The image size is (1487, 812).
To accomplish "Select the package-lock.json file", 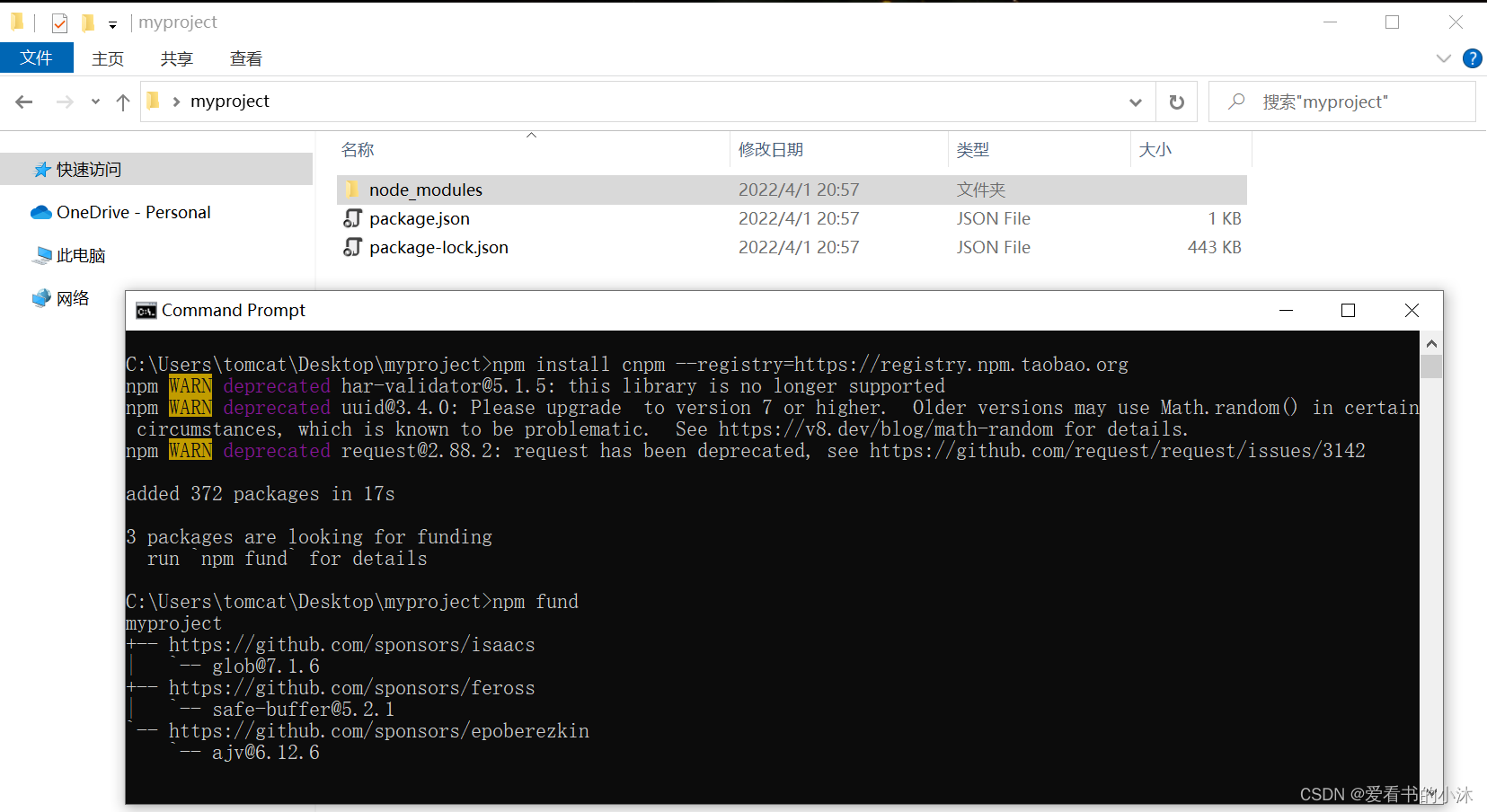I will pos(438,247).
